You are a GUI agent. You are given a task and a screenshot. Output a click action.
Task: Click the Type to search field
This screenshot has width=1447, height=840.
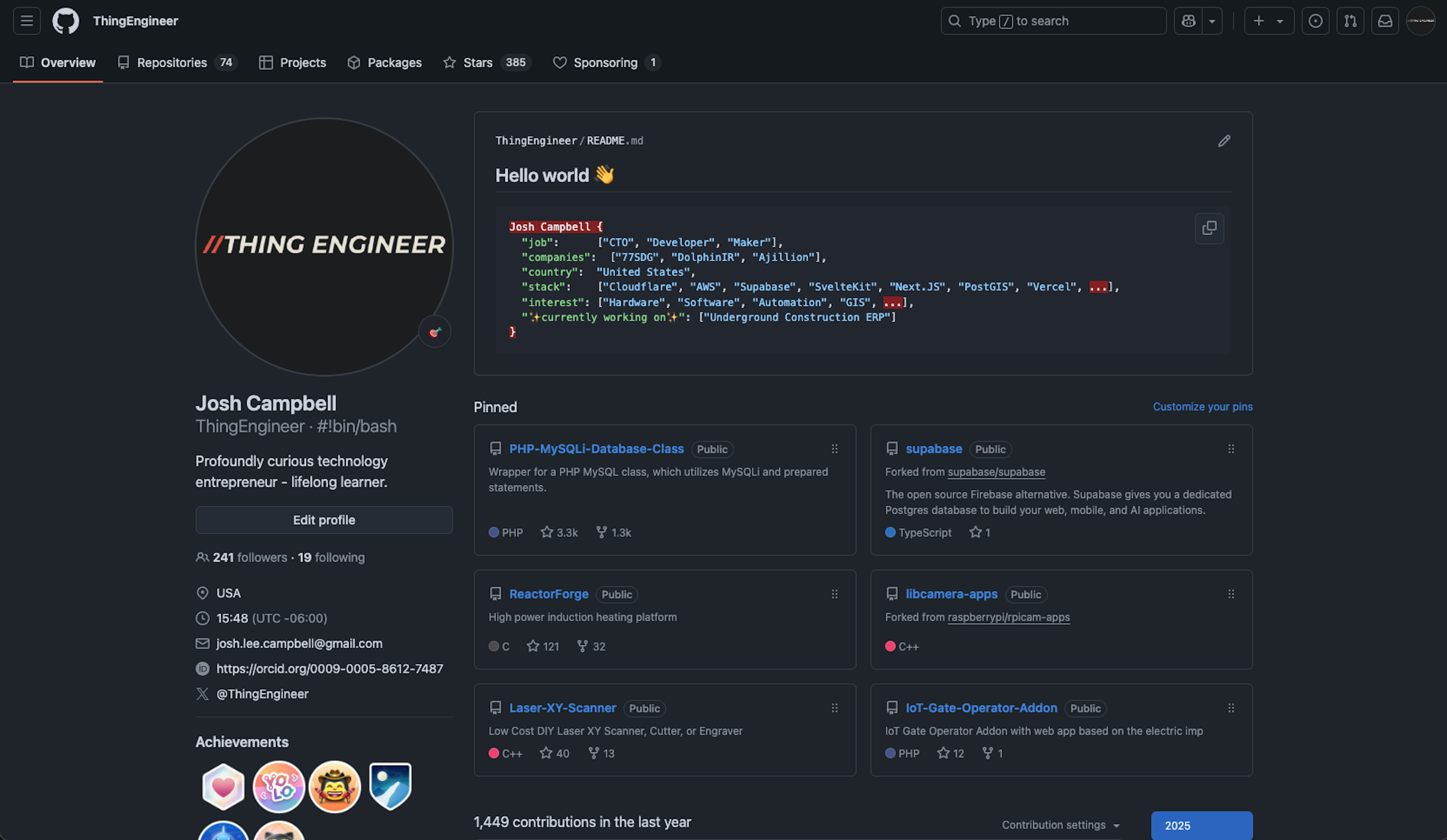(x=1053, y=21)
